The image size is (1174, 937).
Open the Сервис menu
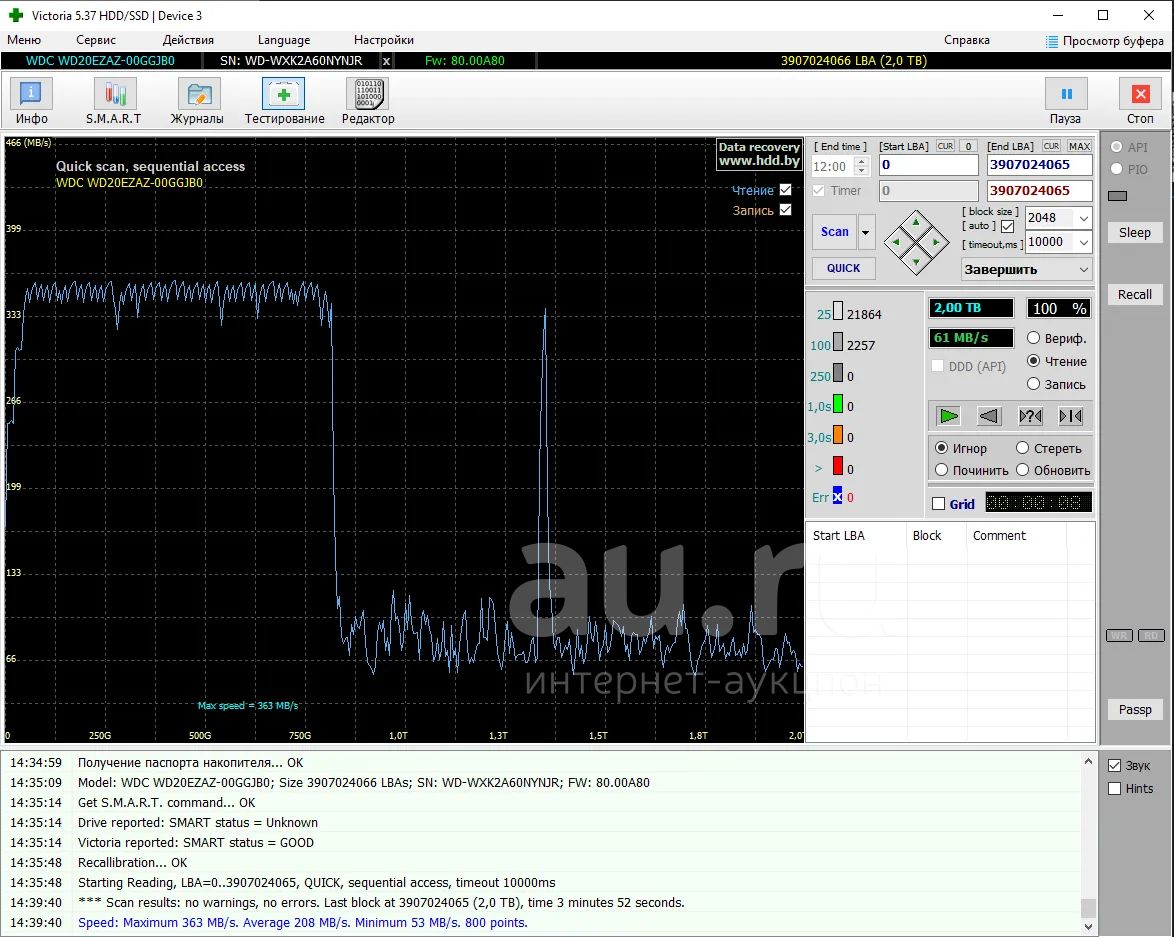tap(96, 40)
